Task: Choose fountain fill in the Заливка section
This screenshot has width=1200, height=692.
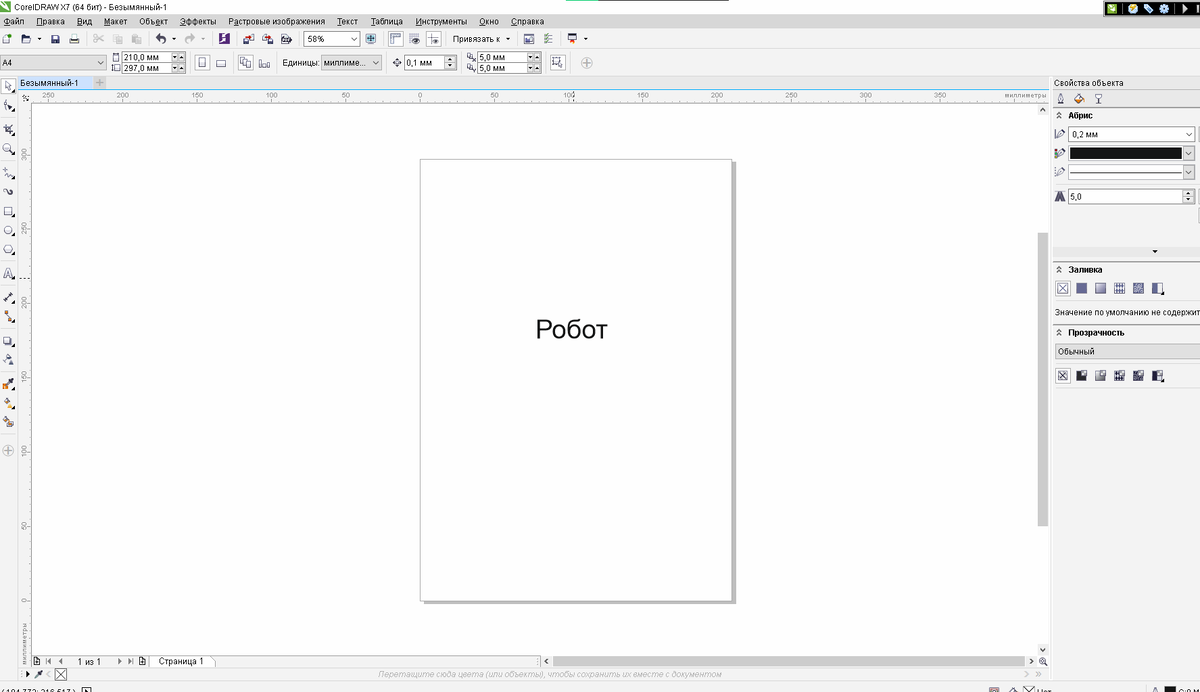Action: (x=1101, y=288)
